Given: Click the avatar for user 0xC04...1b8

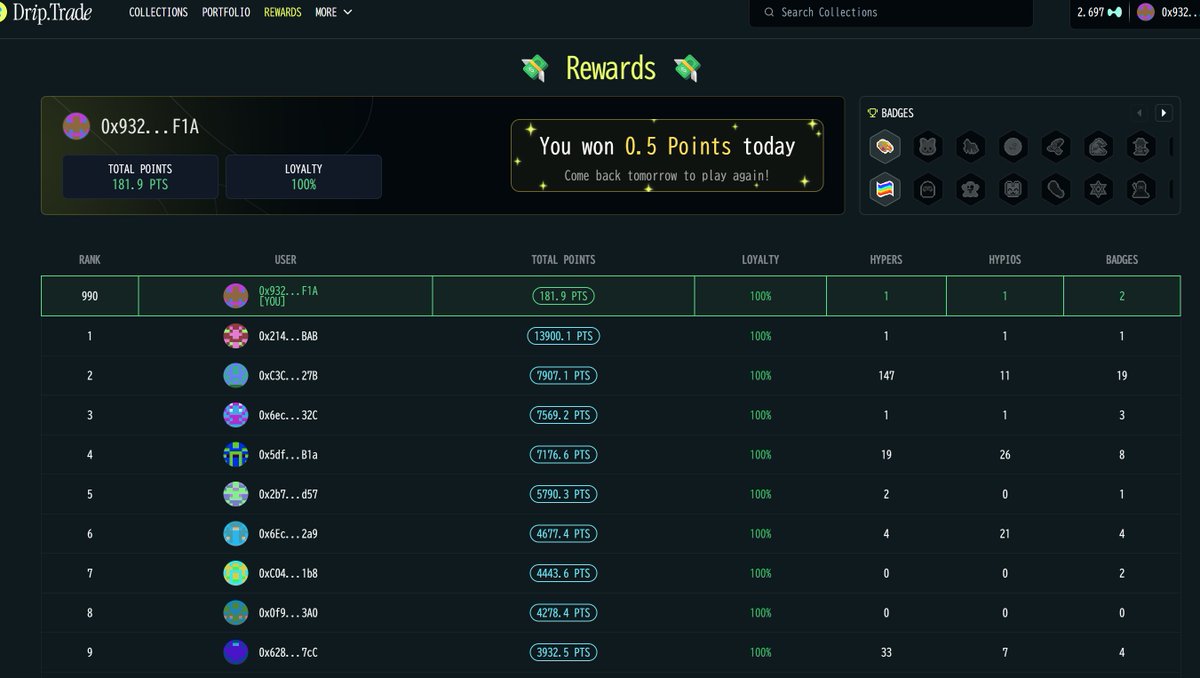Looking at the screenshot, I should [236, 573].
